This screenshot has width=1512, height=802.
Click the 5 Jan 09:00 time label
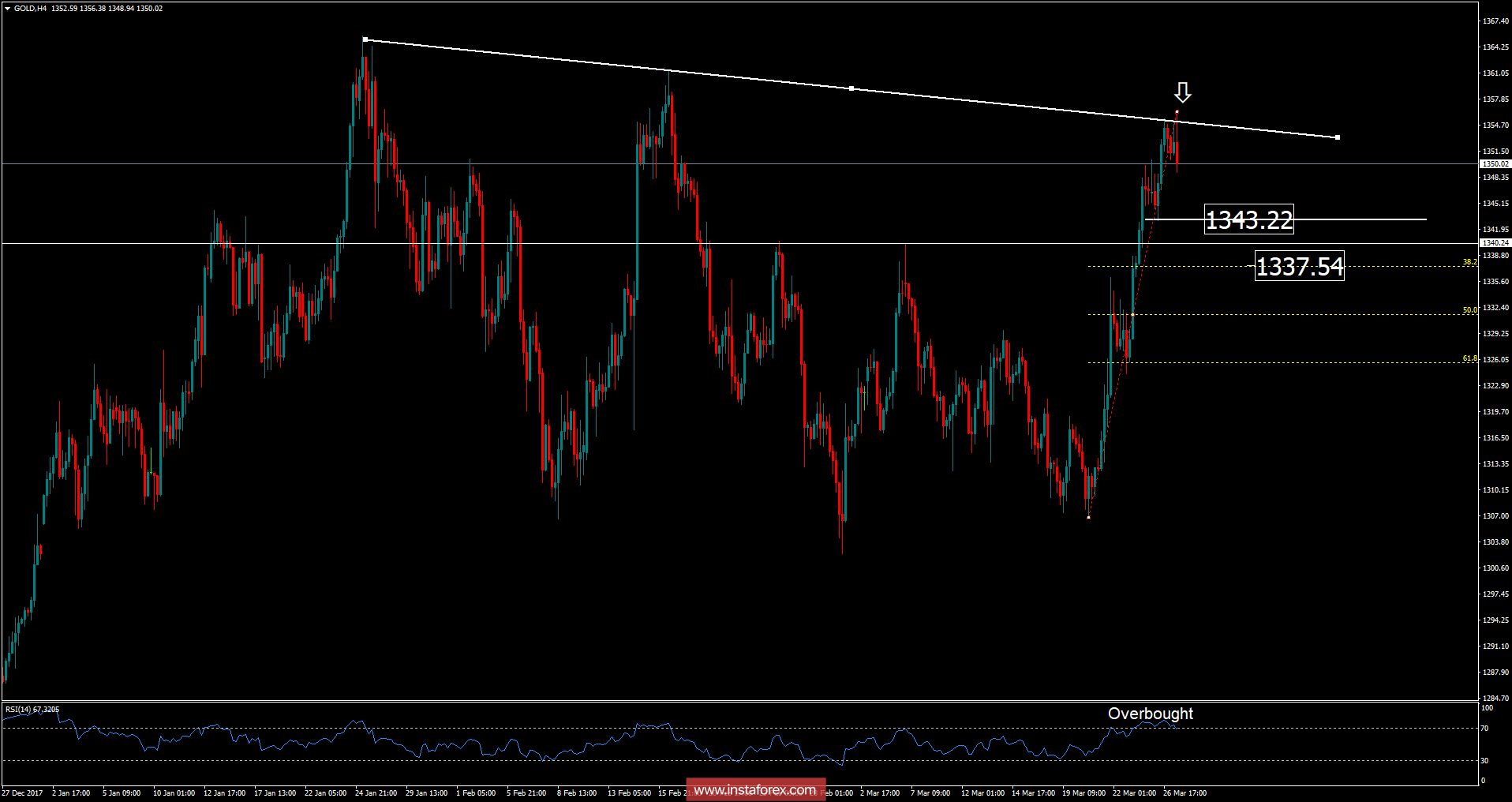(122, 793)
